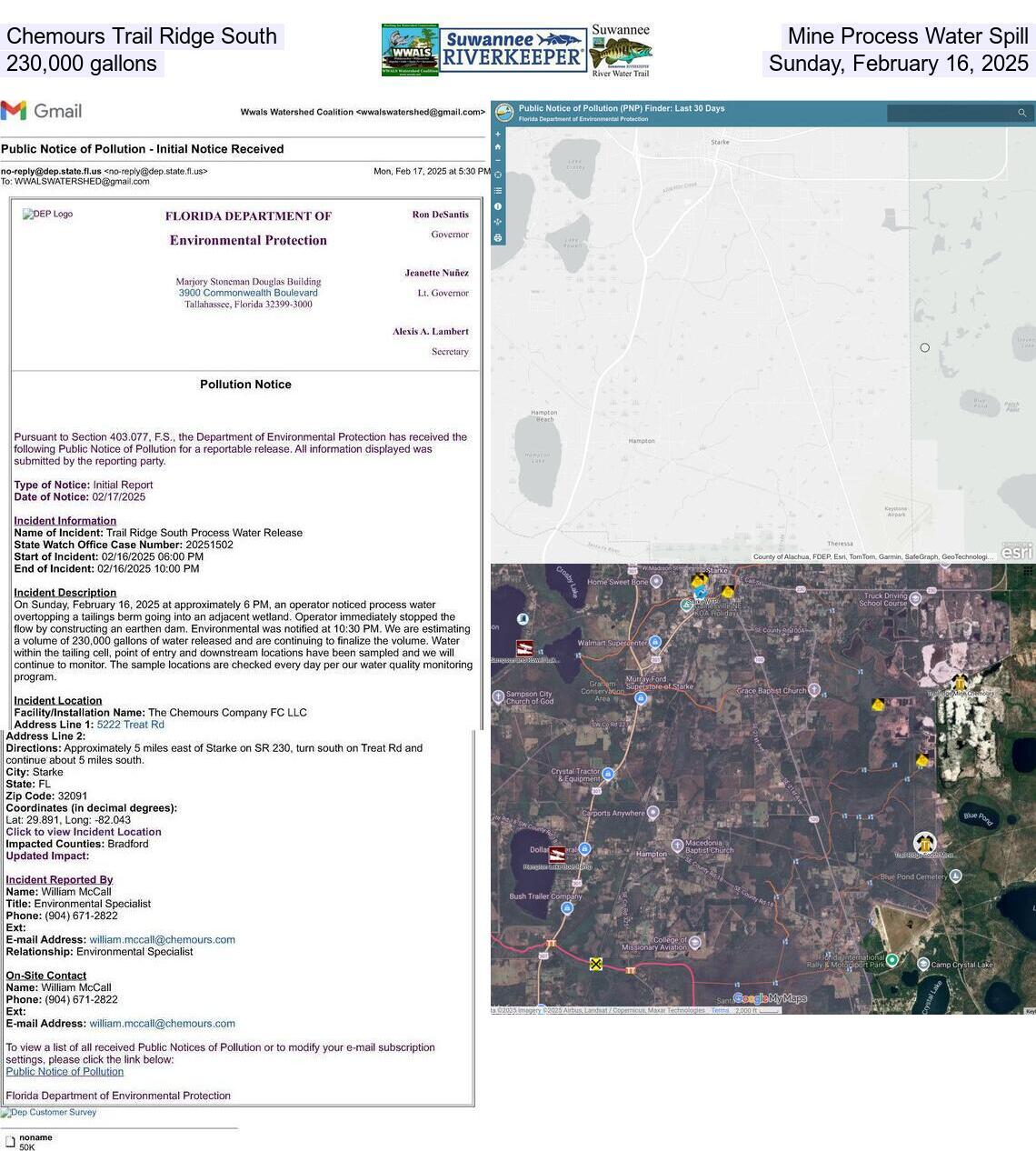Open the 3900 Commonwealth Boulevard link
1036x1151 pixels.
tap(248, 293)
